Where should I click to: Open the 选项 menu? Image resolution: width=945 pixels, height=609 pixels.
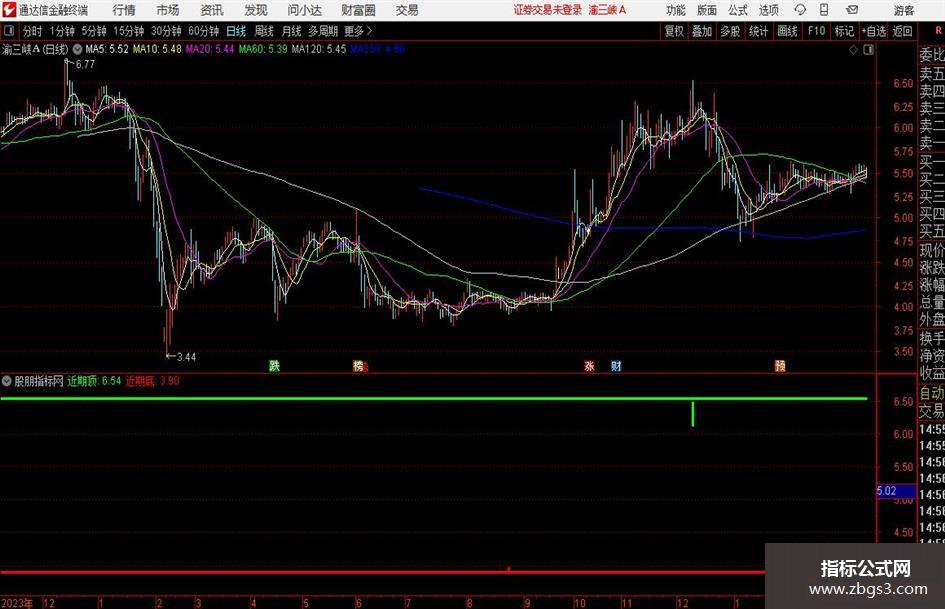(768, 10)
